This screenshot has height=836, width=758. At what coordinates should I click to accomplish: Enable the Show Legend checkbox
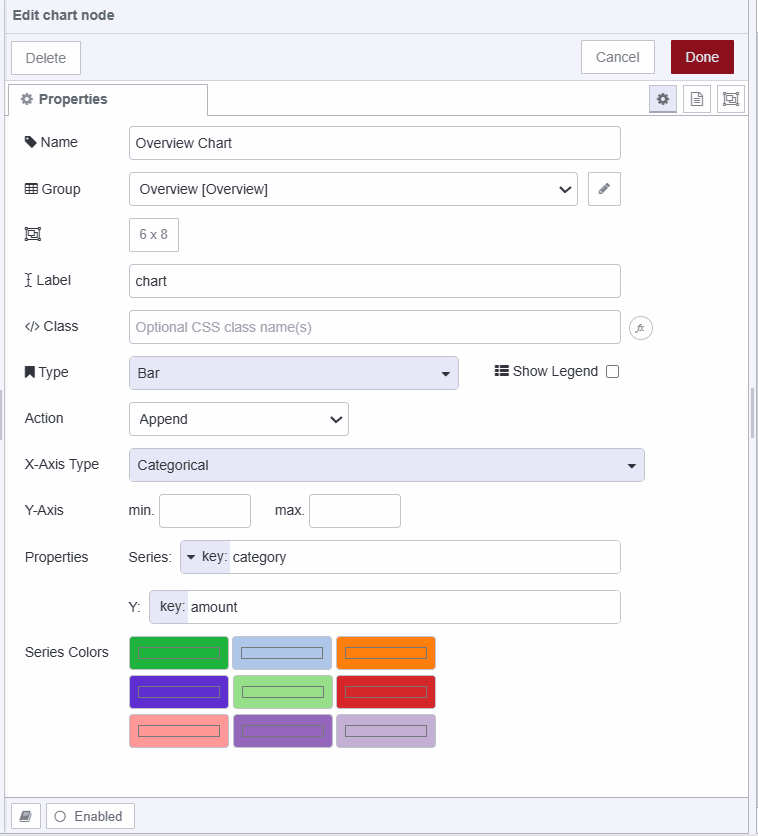pos(611,371)
